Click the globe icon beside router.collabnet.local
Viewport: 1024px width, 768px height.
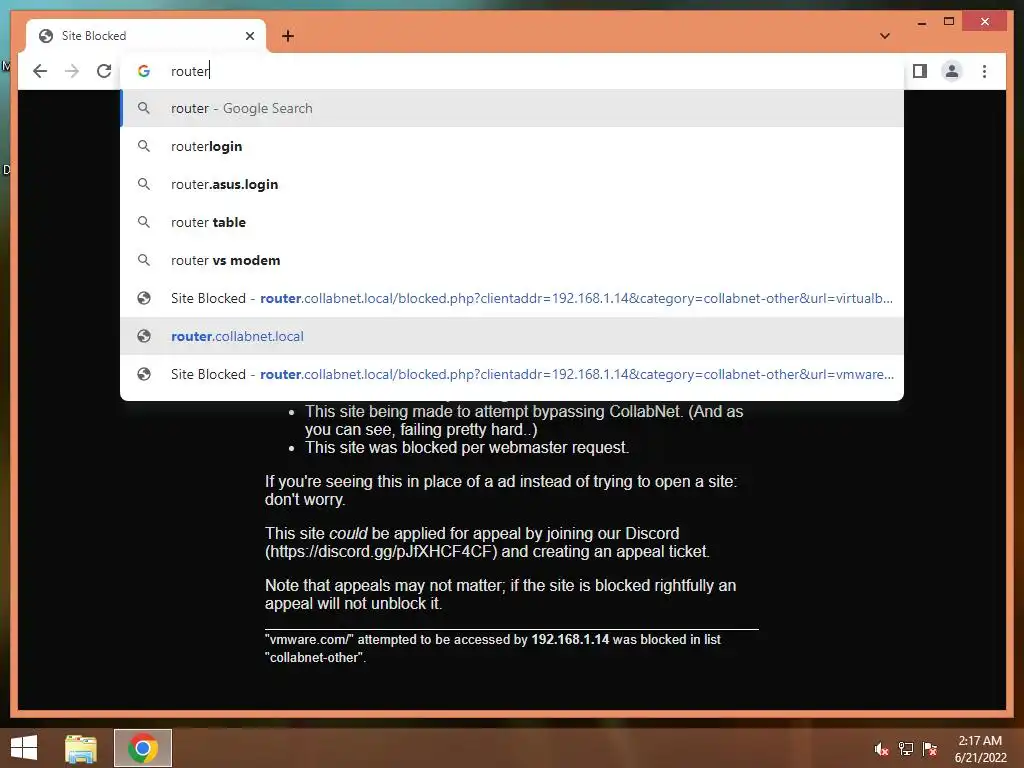coord(144,336)
